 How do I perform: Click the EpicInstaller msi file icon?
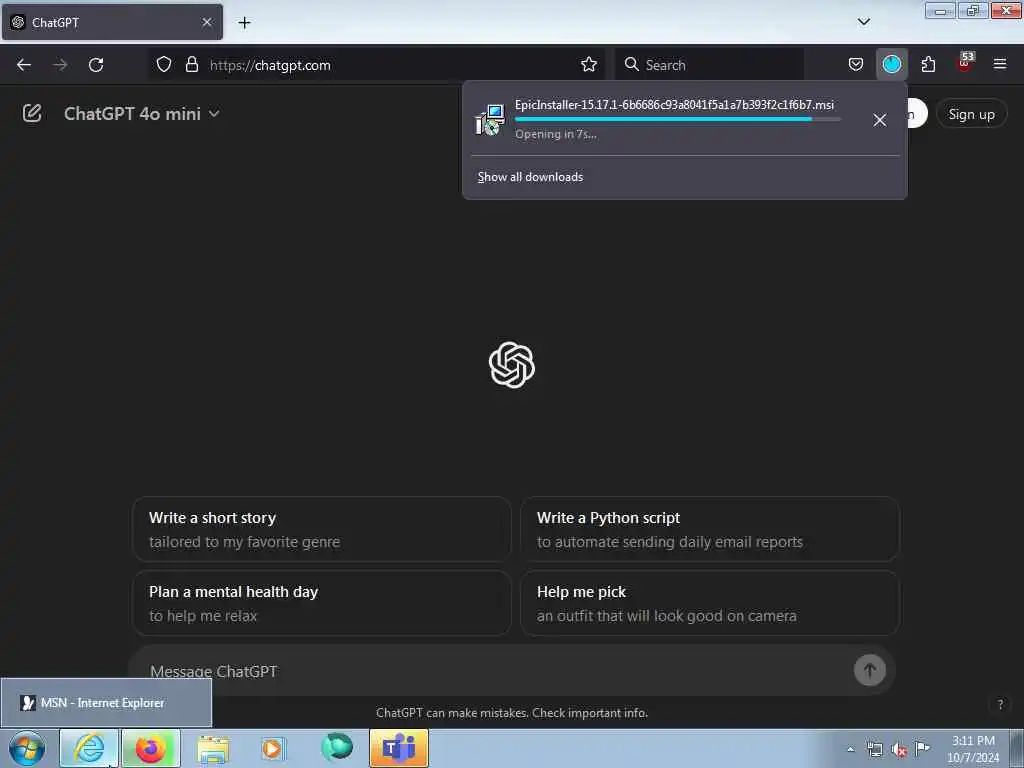490,120
